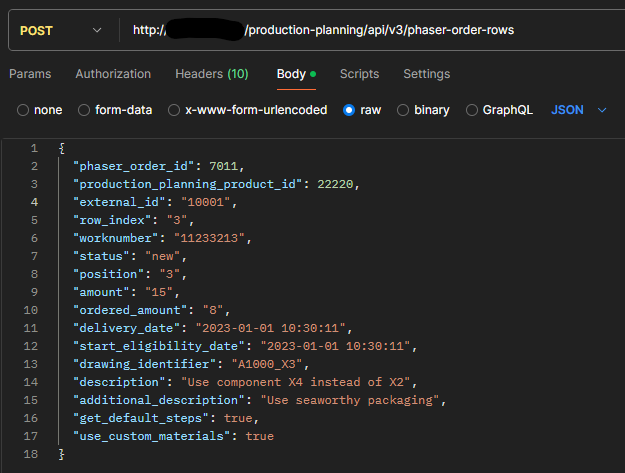The width and height of the screenshot is (625, 473).
Task: Click the "additional_description" key
Action: coord(159,400)
